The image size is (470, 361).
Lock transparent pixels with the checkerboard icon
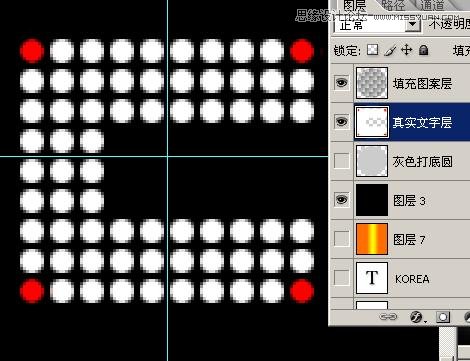372,50
